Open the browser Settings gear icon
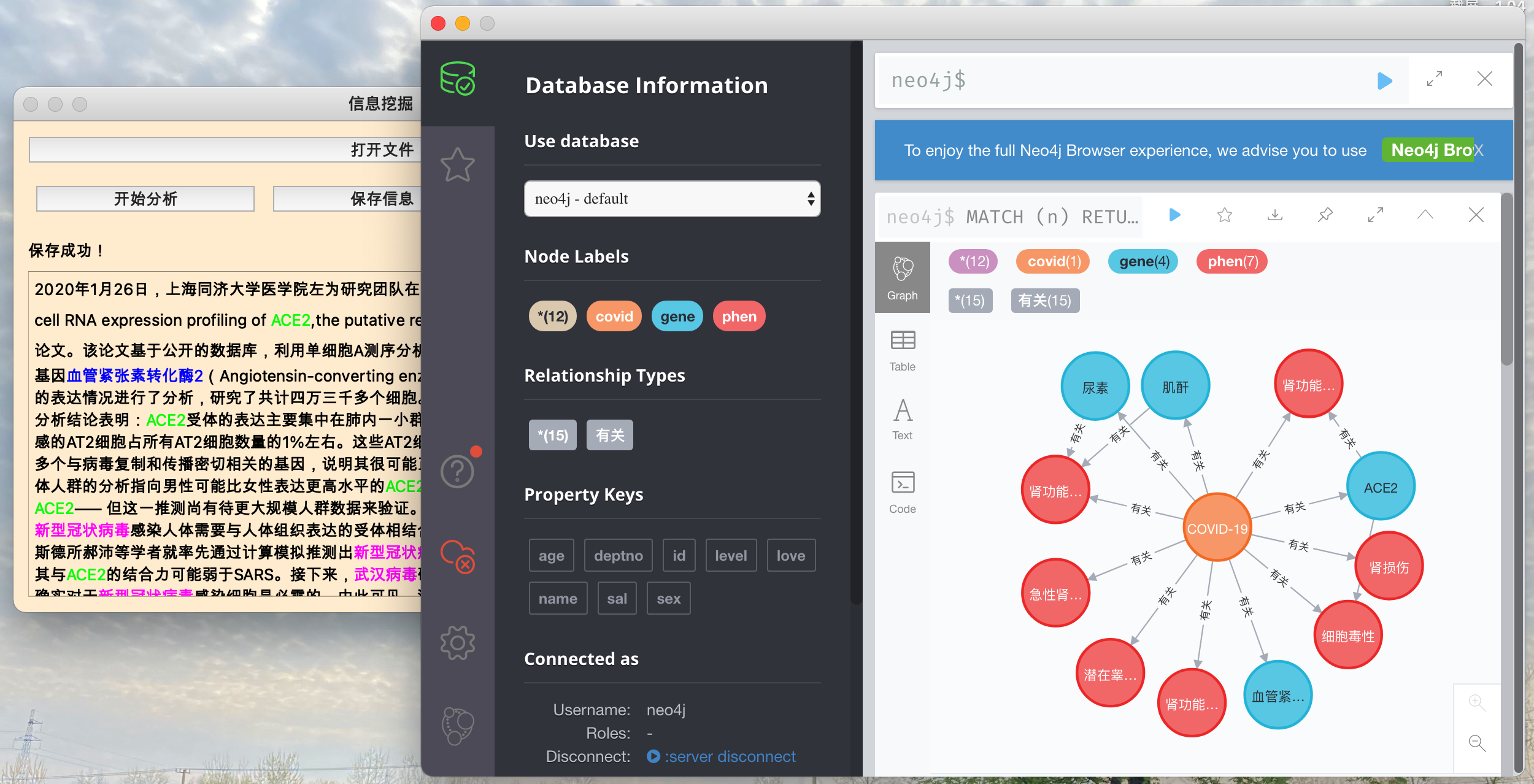The width and height of the screenshot is (1534, 784). pos(457,642)
